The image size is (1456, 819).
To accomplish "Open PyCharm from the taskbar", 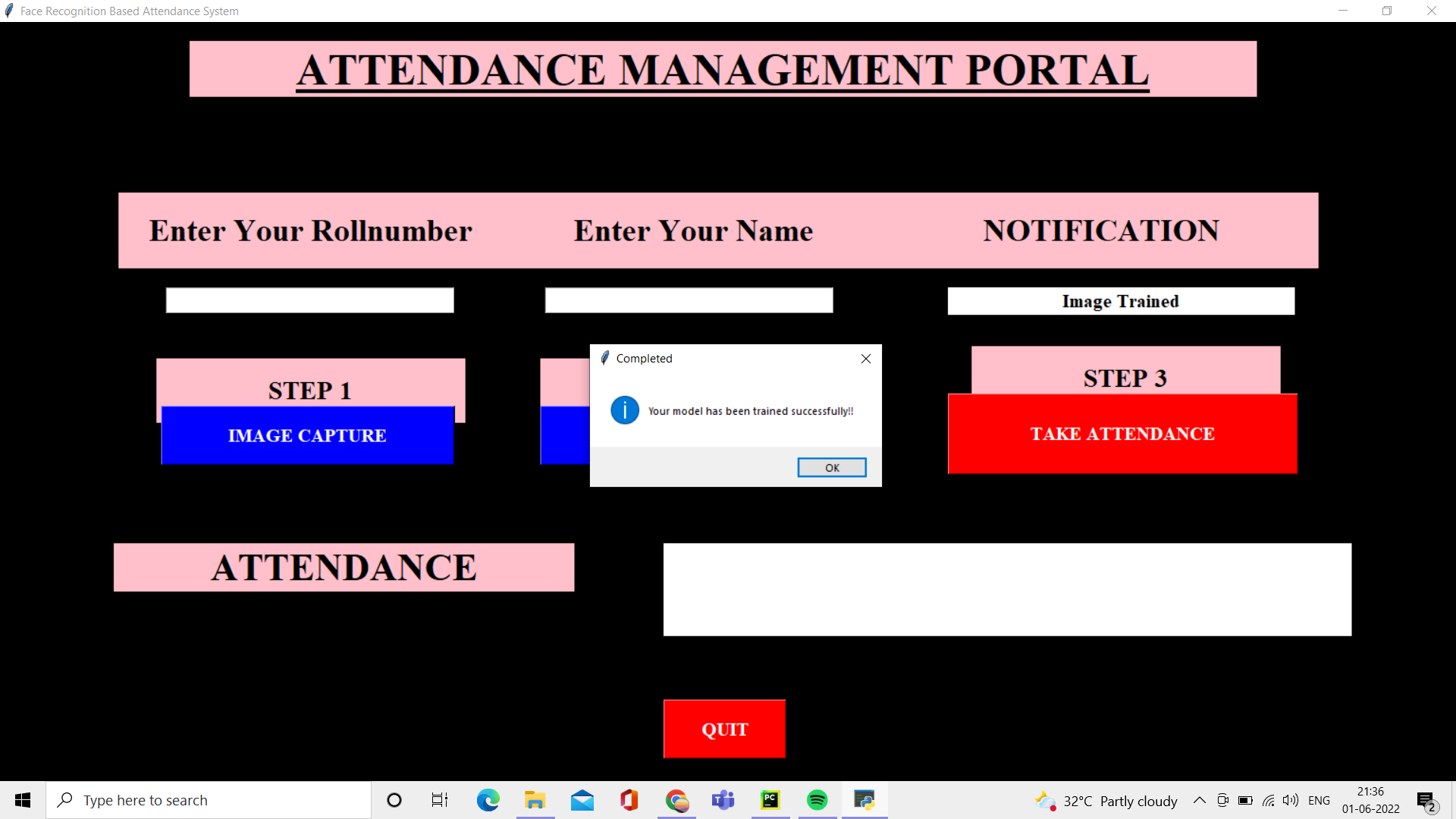I will coord(770,800).
